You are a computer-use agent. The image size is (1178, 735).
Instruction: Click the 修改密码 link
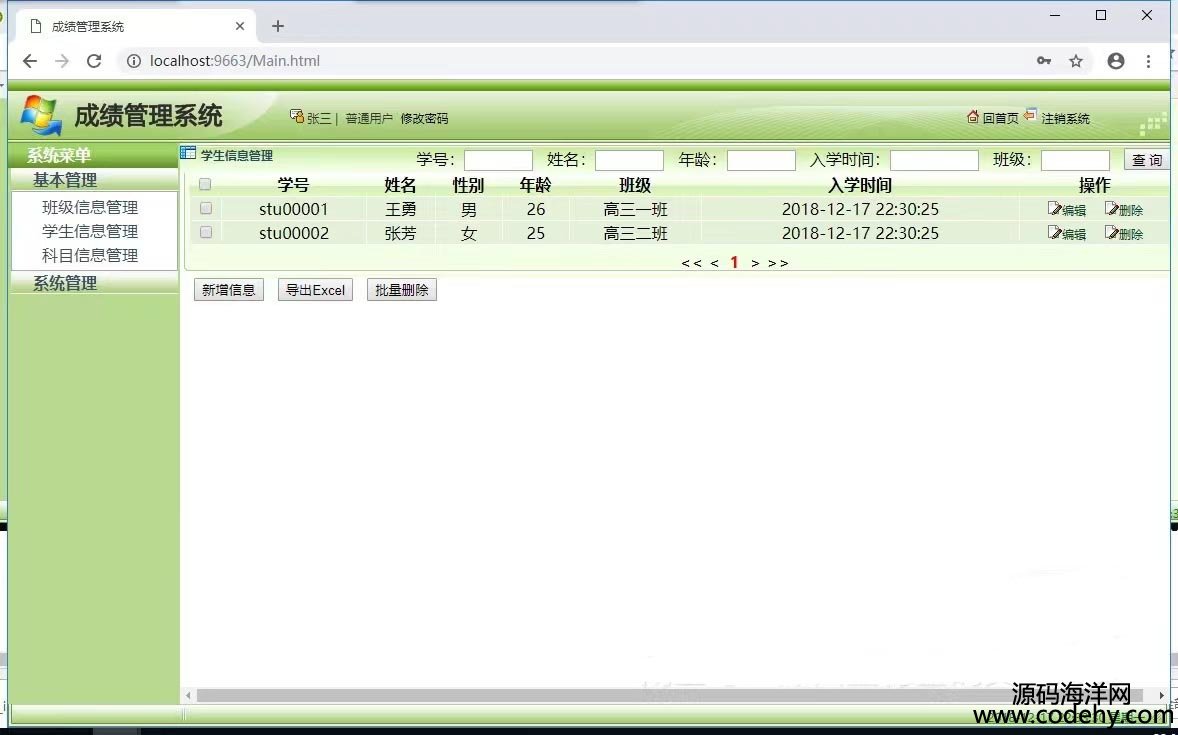[x=424, y=119]
